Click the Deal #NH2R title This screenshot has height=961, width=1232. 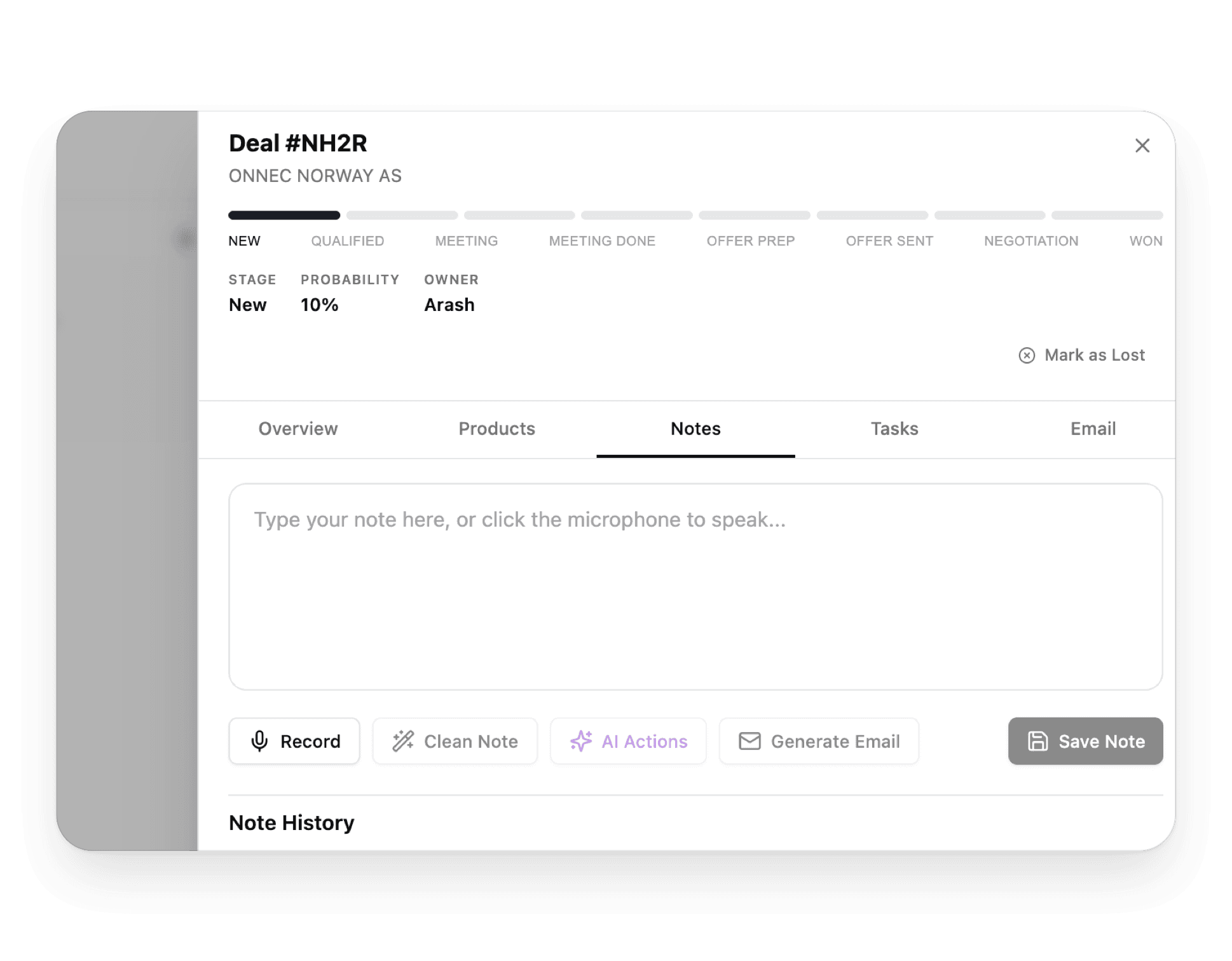point(298,144)
